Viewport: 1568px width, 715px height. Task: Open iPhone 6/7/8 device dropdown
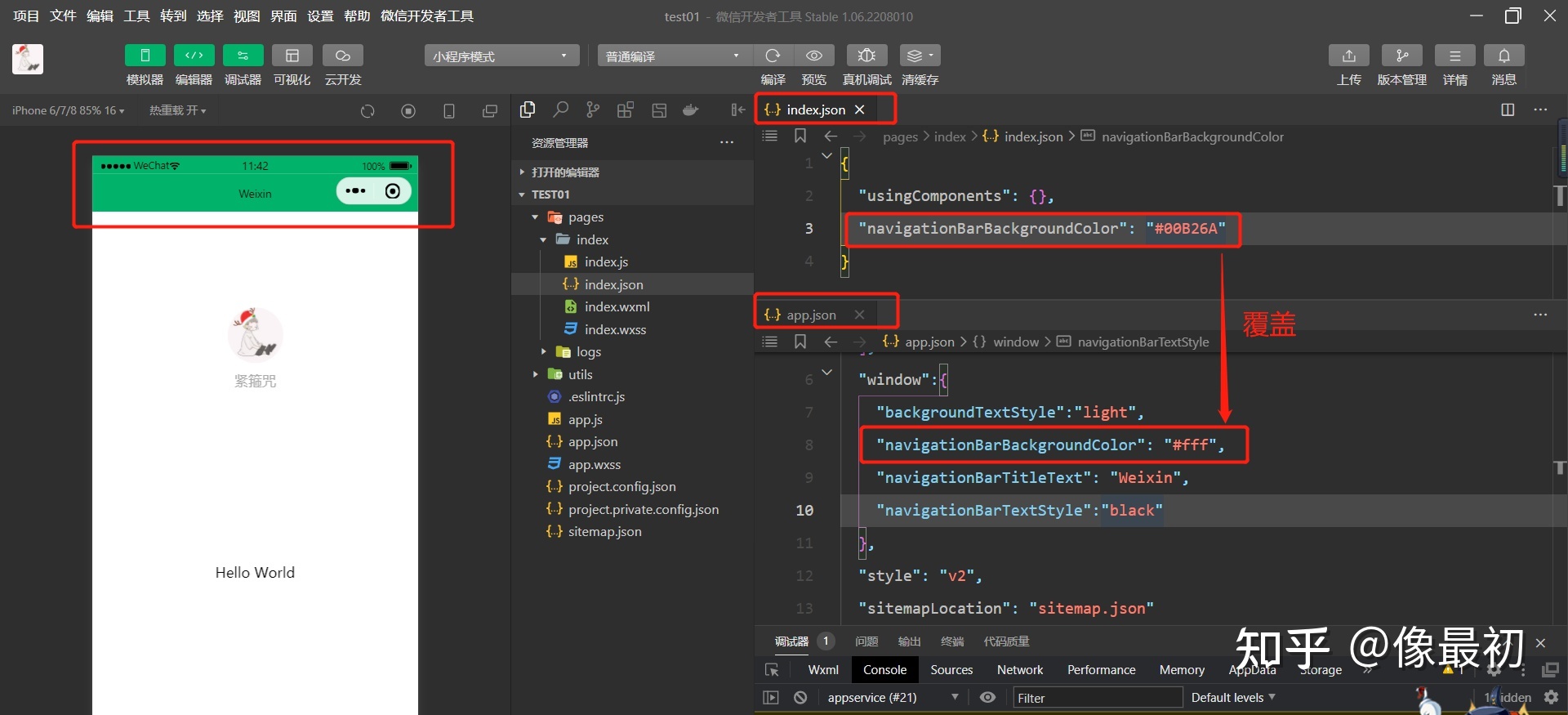tap(69, 110)
